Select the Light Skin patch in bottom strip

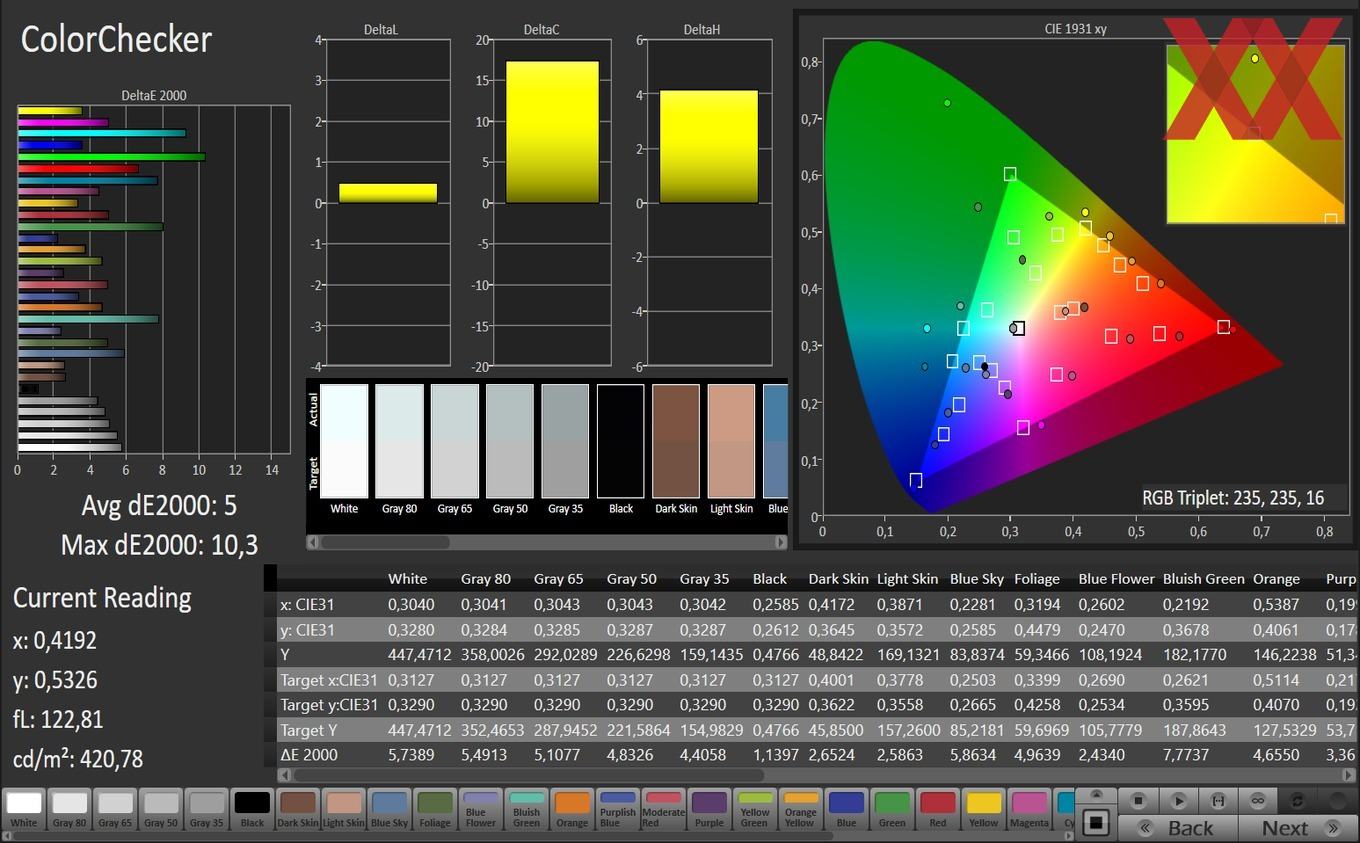click(x=343, y=809)
